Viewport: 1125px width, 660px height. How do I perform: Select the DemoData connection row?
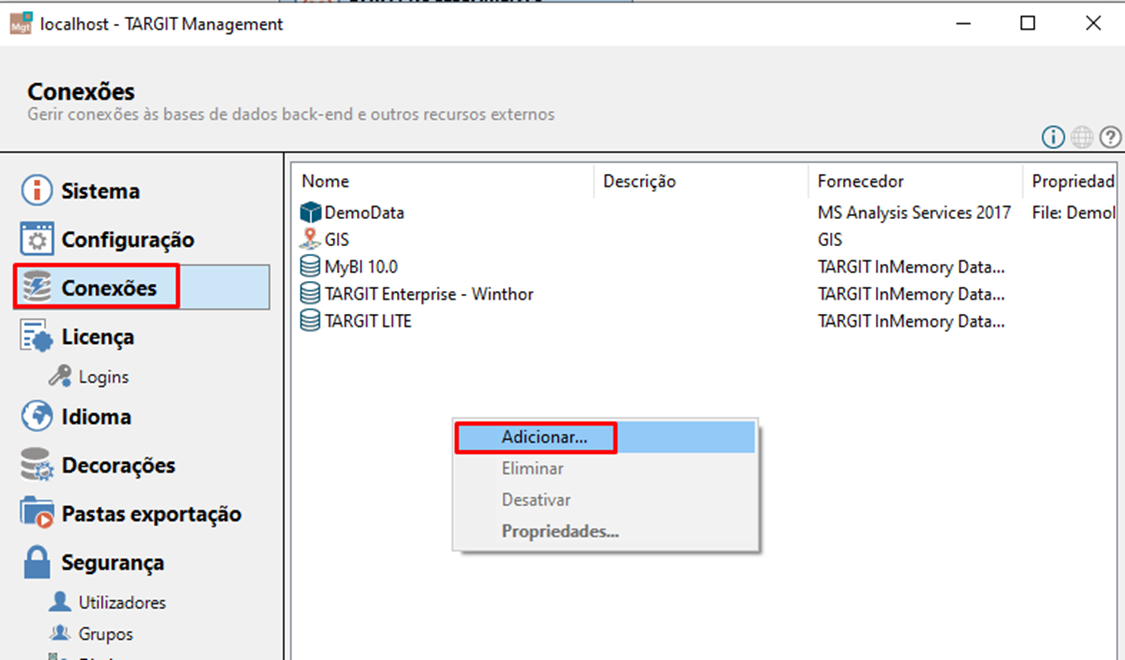(364, 212)
